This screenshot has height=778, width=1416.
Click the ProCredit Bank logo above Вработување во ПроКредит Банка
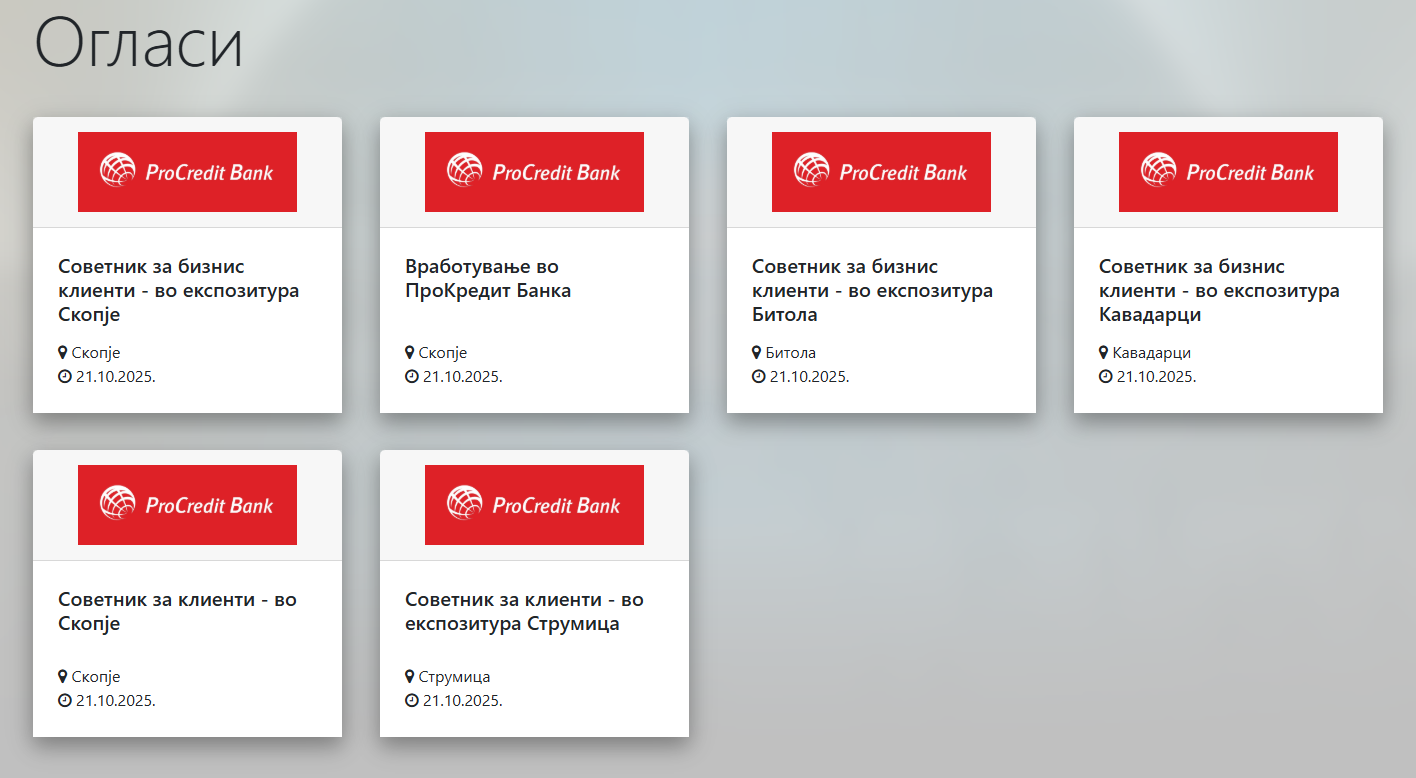[x=534, y=172]
